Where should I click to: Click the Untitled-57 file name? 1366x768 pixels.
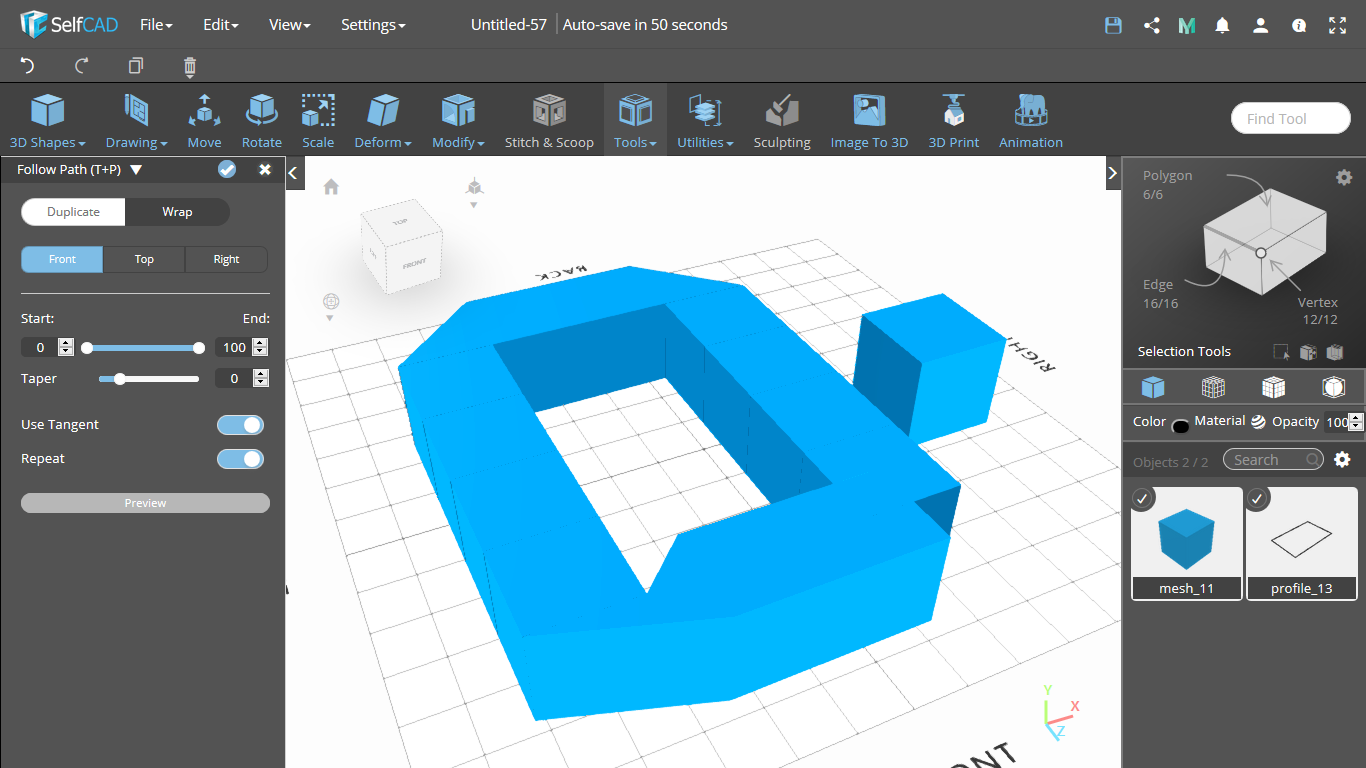coord(509,25)
